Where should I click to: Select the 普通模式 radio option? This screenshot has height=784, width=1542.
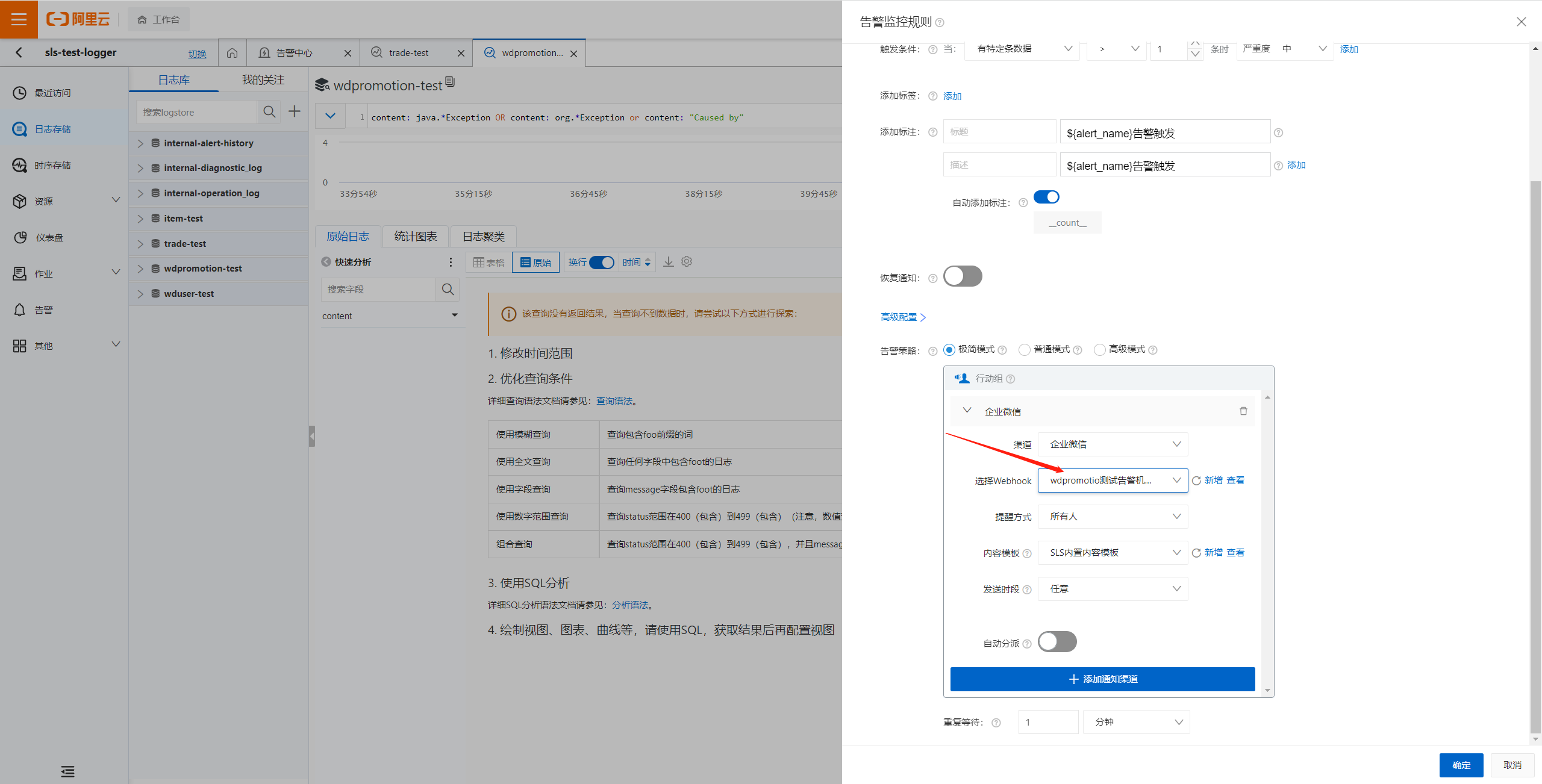[1025, 350]
